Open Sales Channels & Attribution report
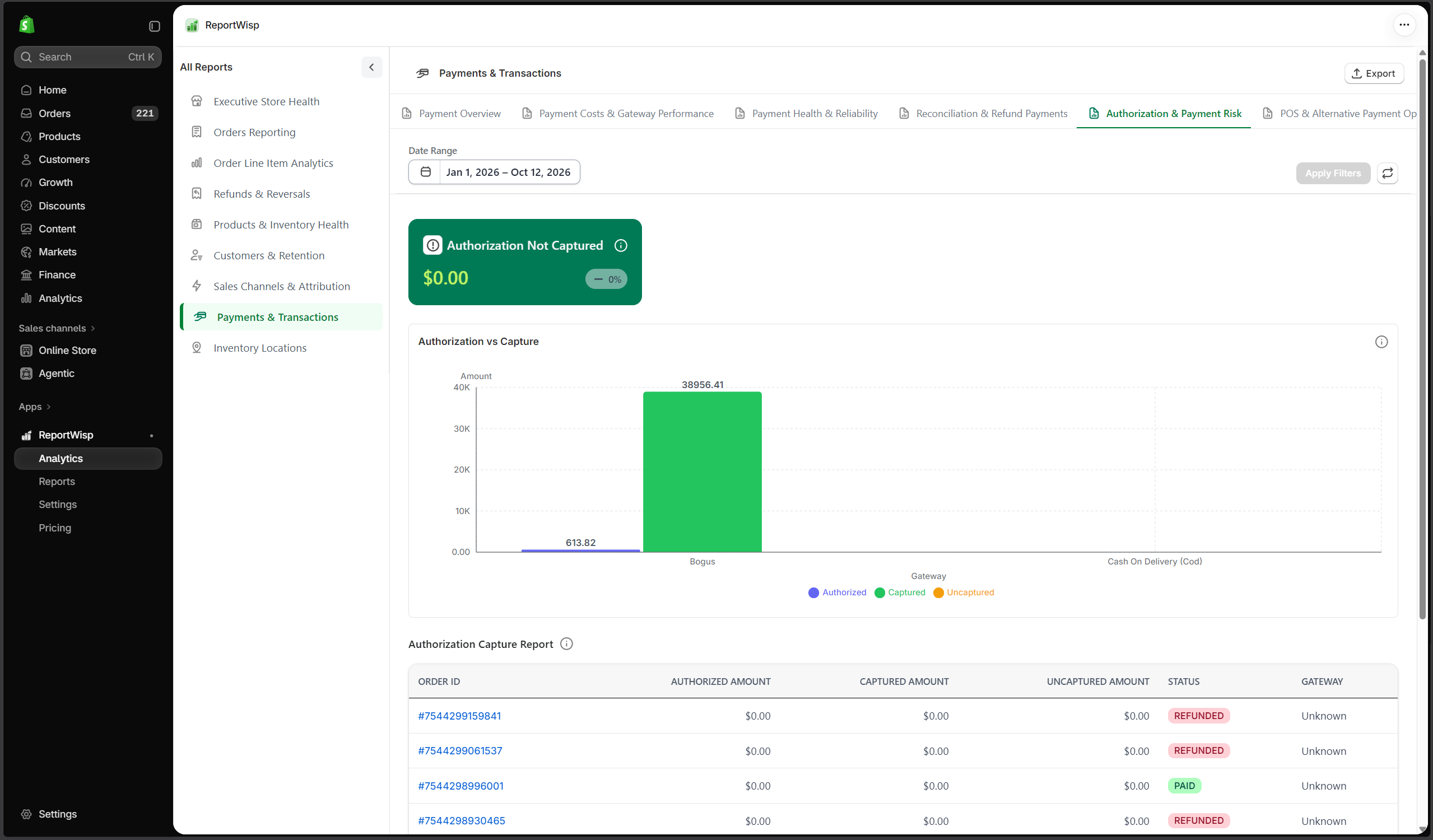 [x=281, y=287]
